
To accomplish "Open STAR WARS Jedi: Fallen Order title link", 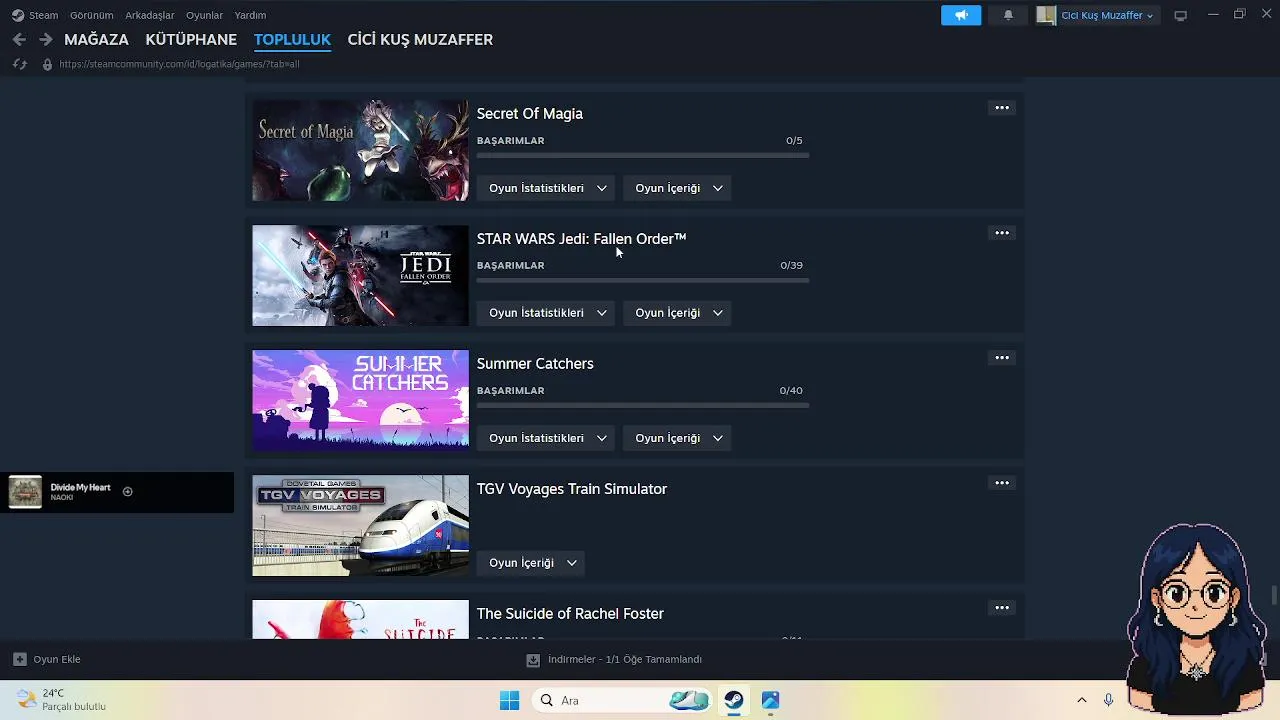I will [x=581, y=239].
